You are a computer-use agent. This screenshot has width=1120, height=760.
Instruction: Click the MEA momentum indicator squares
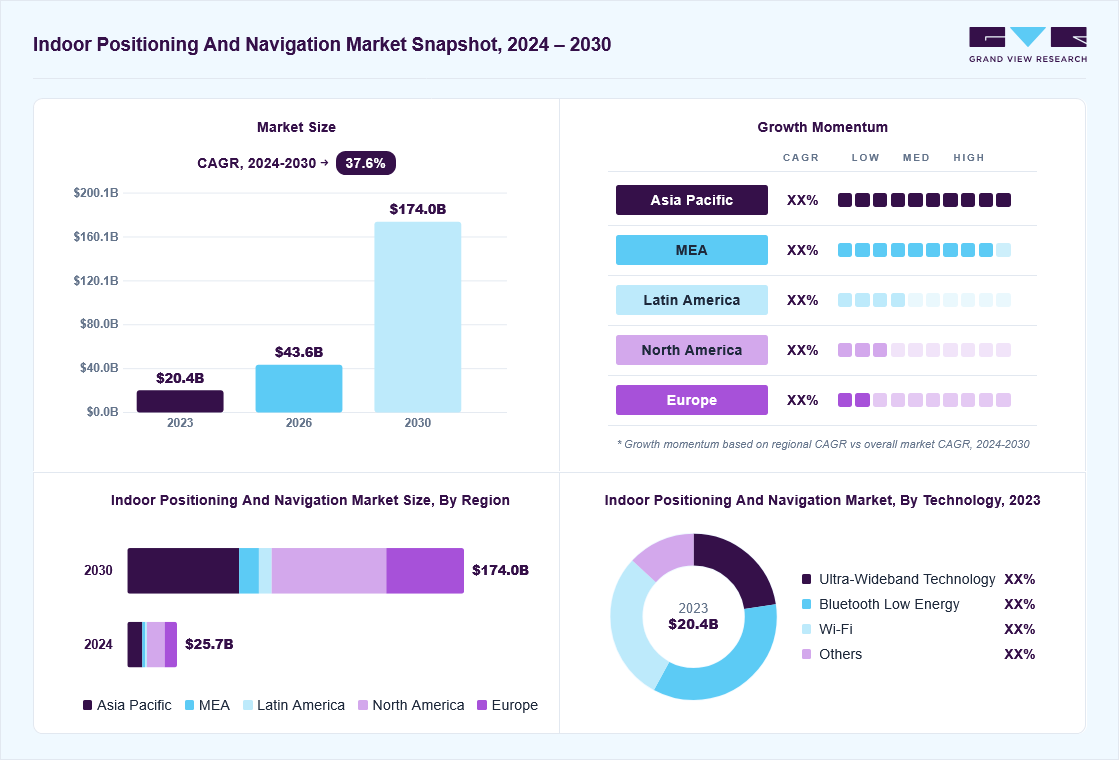924,250
